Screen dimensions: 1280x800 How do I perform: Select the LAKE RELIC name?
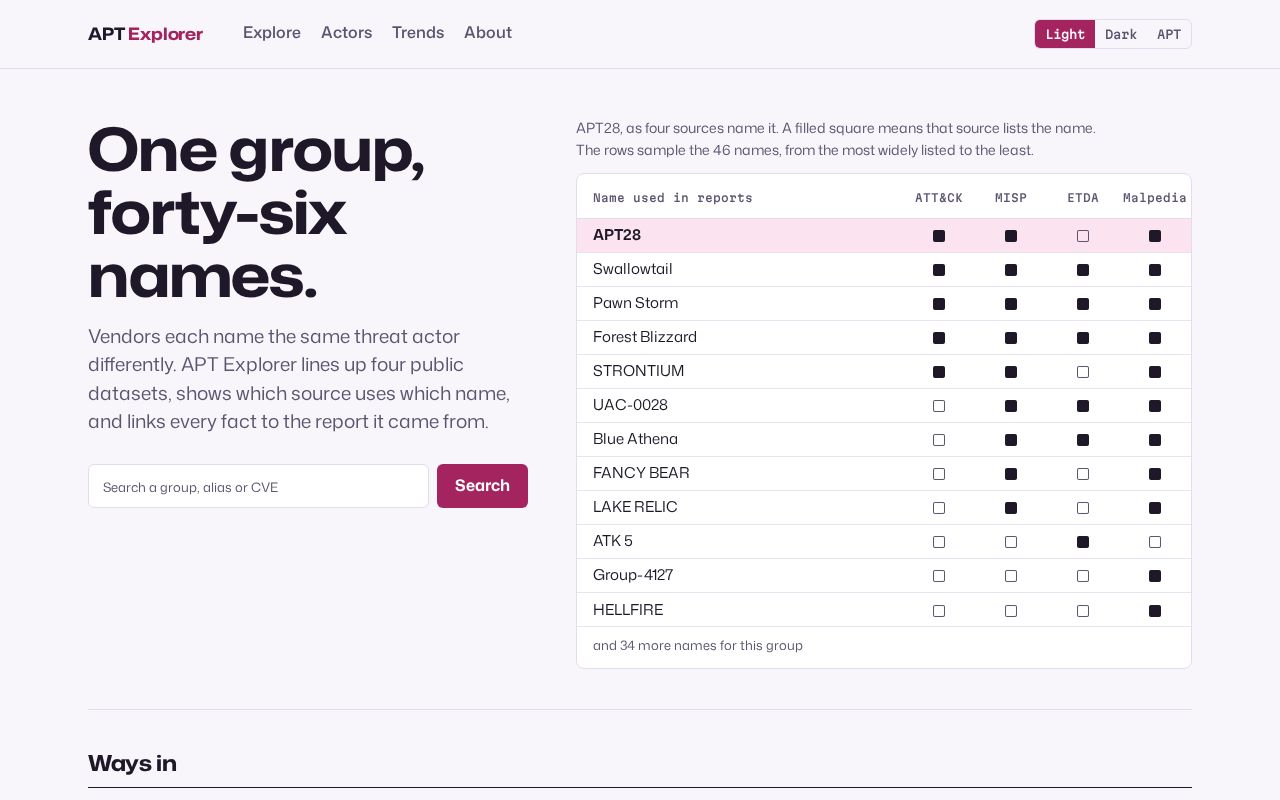635,507
